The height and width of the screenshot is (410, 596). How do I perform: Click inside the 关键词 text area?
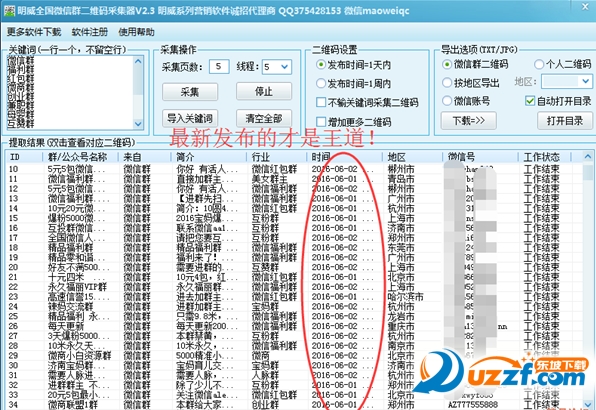(70, 92)
